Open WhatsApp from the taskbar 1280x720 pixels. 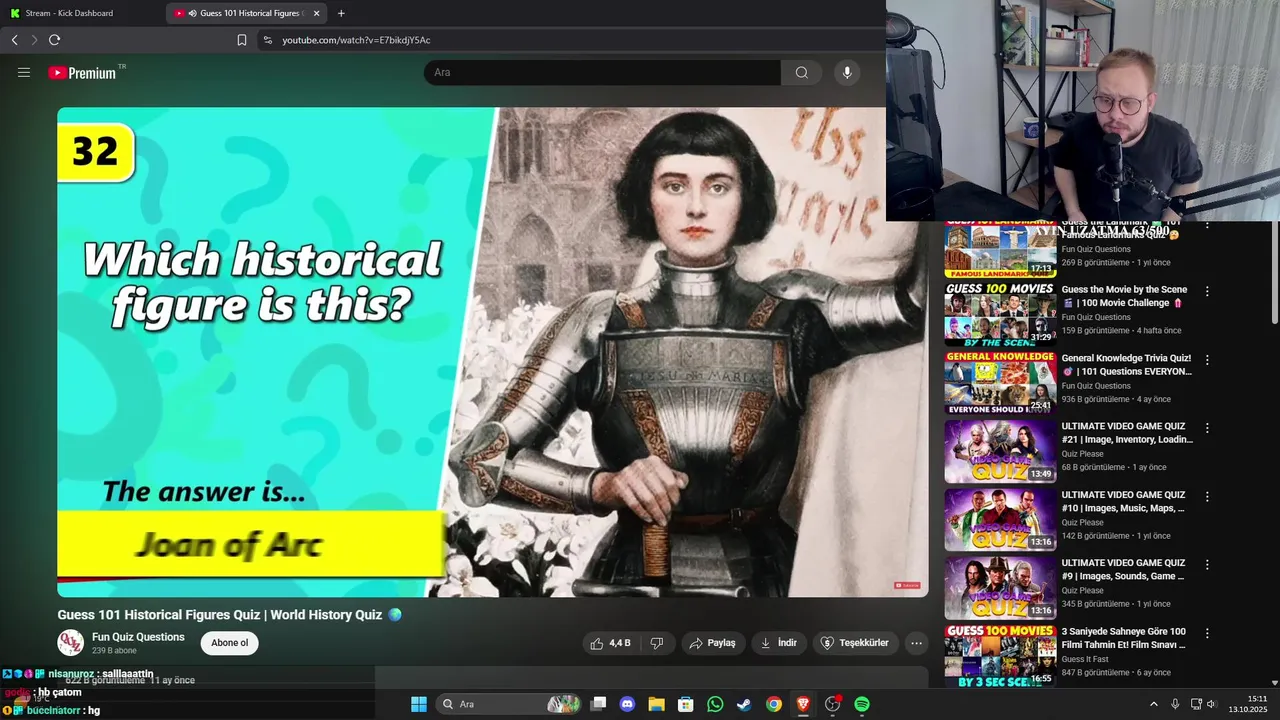(x=715, y=704)
